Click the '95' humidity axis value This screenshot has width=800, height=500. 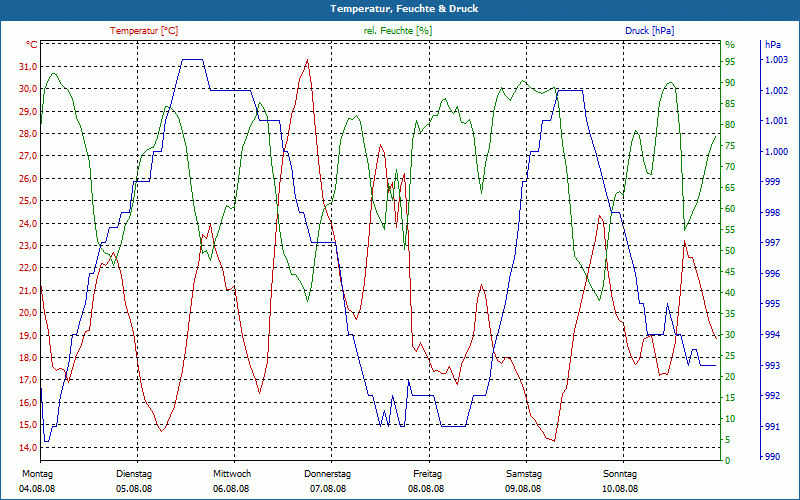click(730, 62)
